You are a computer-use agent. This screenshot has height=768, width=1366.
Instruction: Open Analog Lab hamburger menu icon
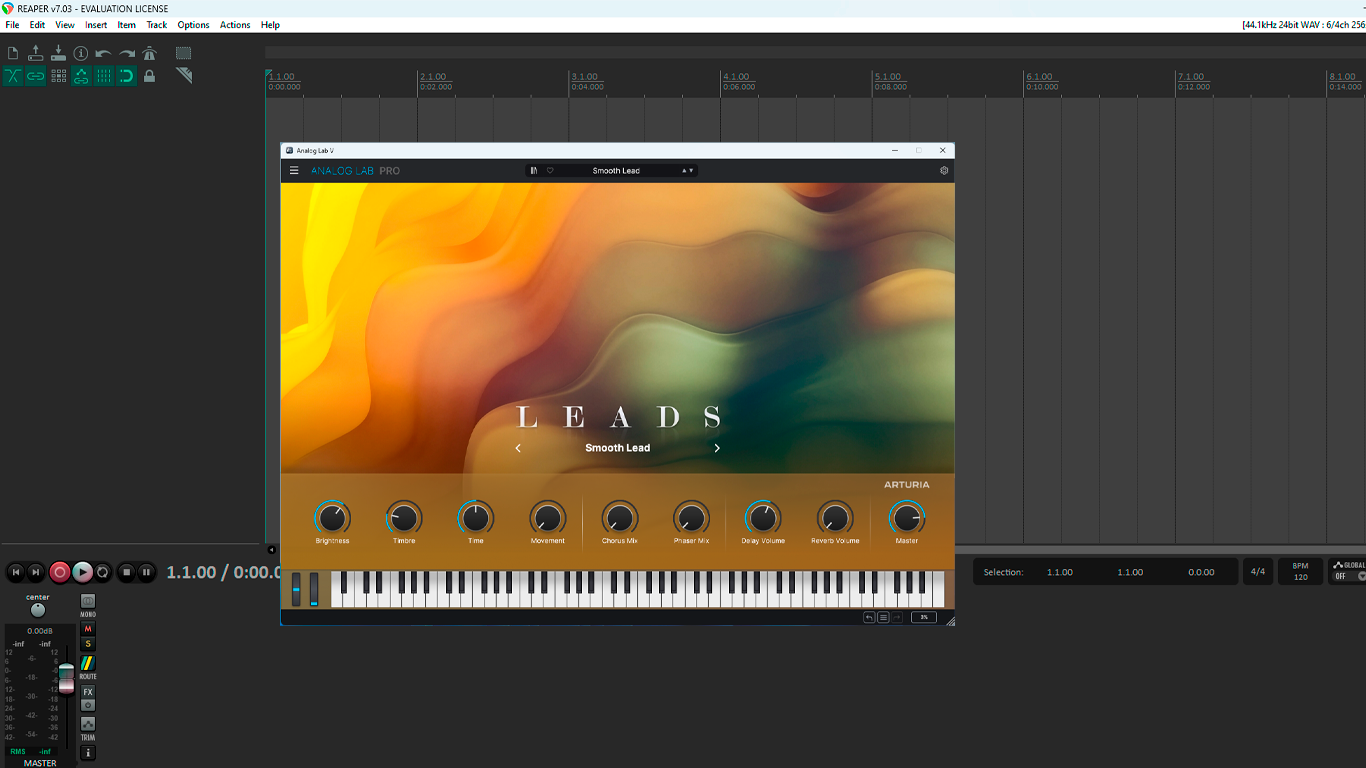294,171
